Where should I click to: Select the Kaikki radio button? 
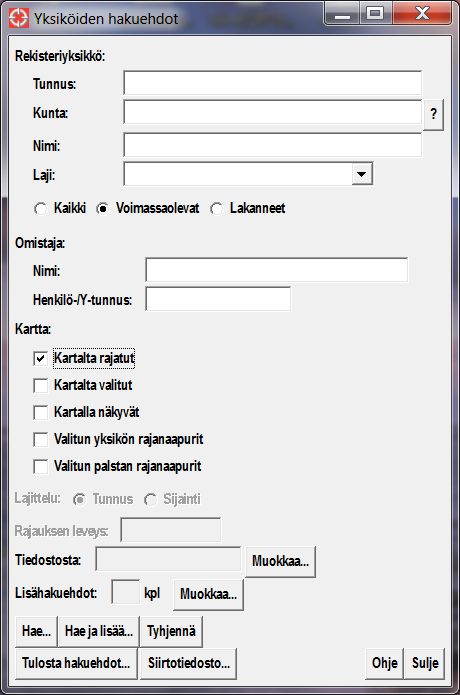click(x=40, y=208)
